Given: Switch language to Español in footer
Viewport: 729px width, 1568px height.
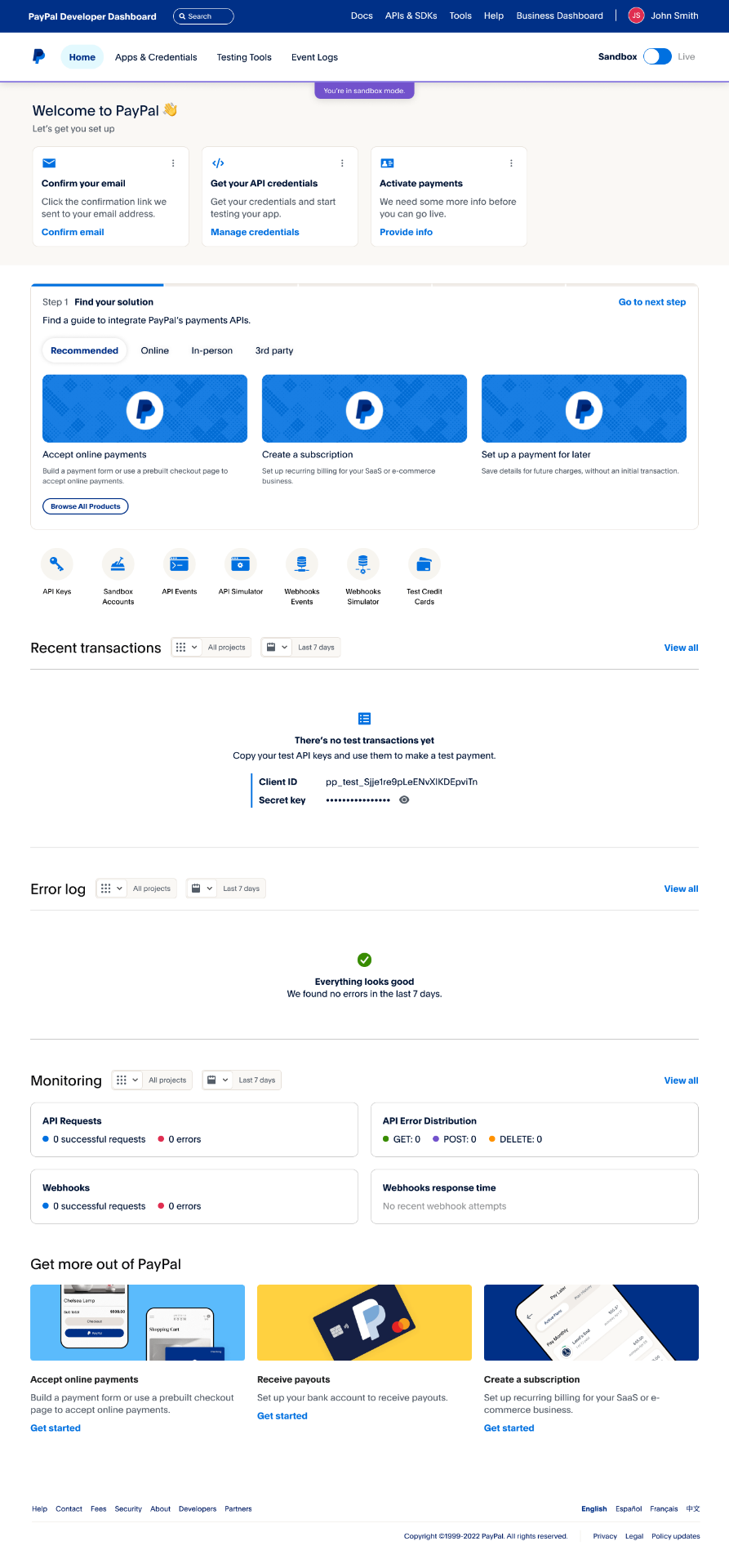Looking at the screenshot, I should tap(629, 1509).
